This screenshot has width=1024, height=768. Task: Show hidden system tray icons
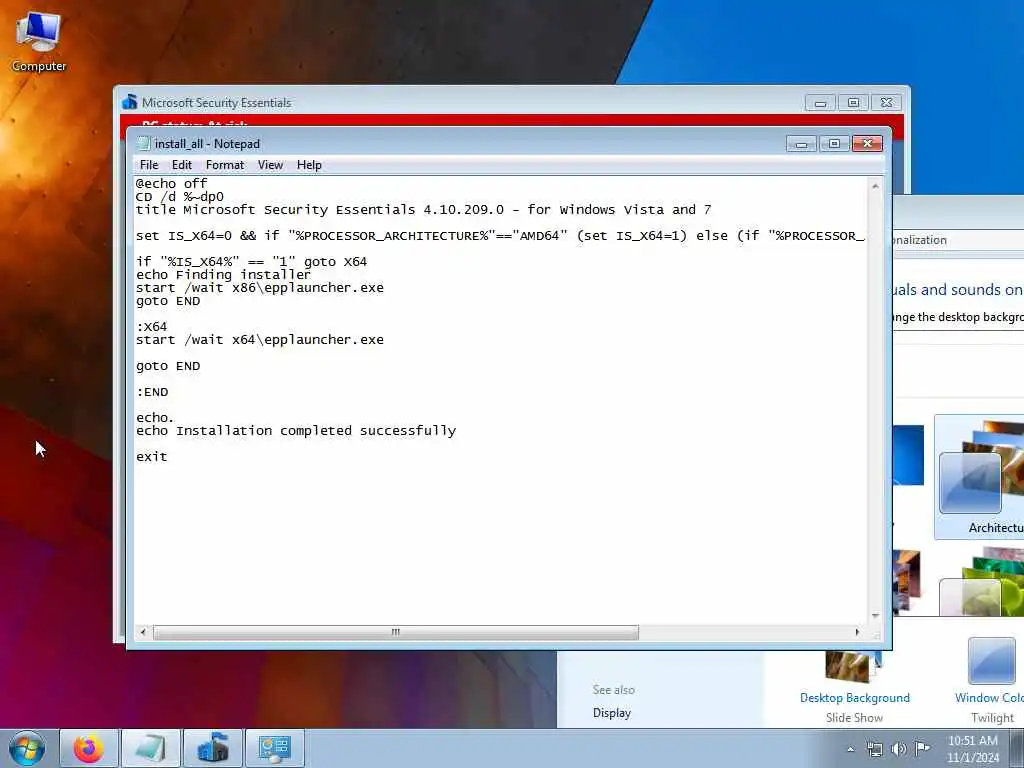pyautogui.click(x=850, y=749)
